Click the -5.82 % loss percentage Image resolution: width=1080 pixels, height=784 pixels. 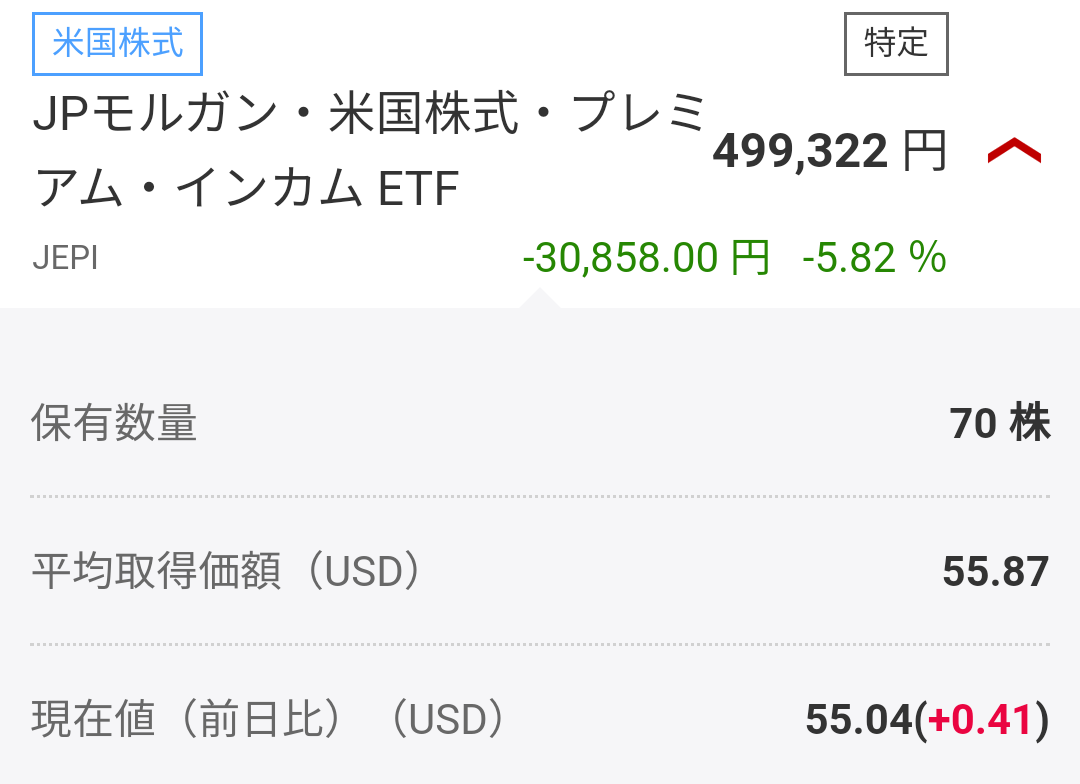tap(874, 259)
